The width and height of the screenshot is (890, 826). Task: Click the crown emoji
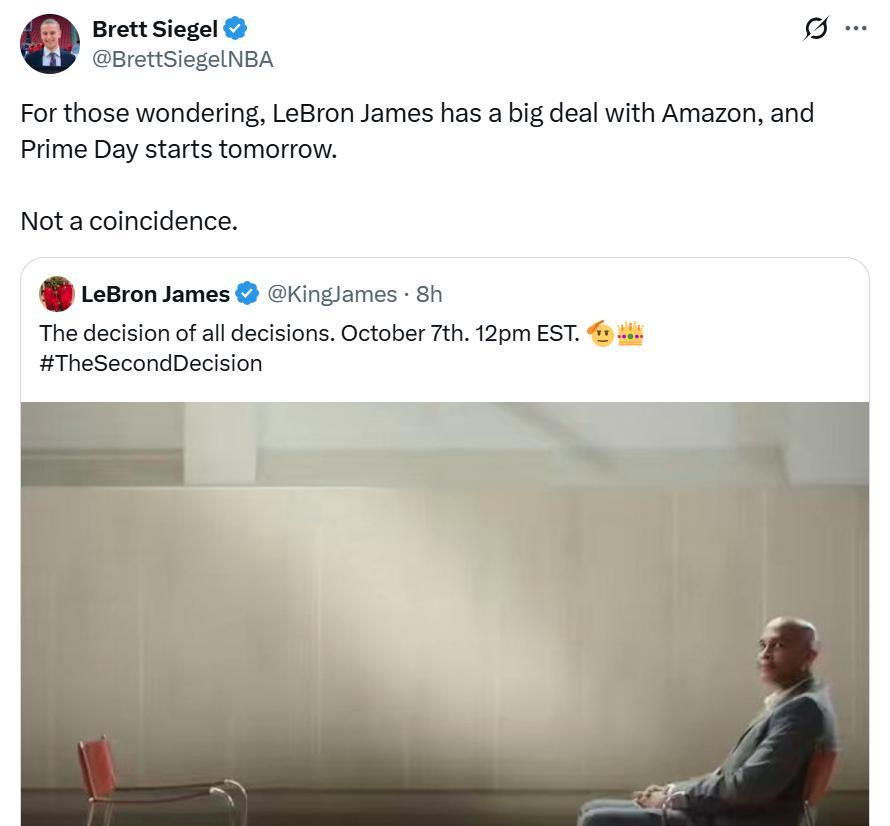(x=631, y=333)
